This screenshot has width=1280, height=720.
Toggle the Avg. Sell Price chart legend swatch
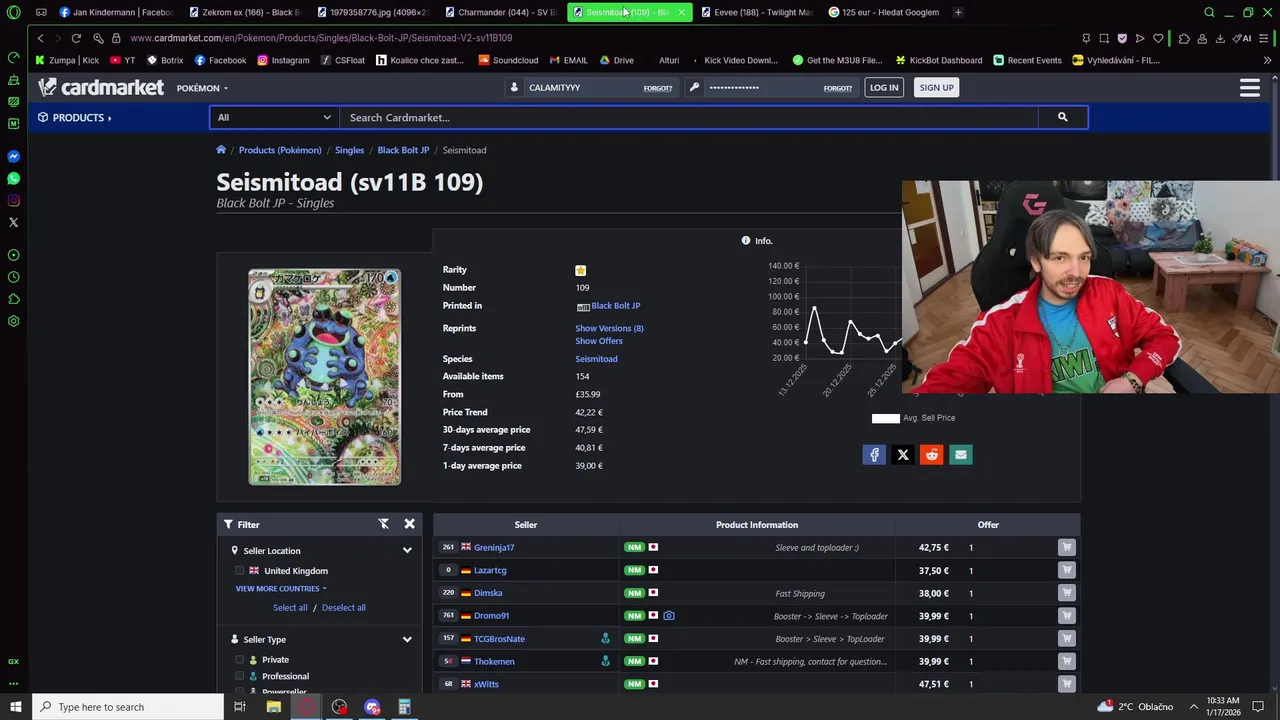[x=886, y=418]
